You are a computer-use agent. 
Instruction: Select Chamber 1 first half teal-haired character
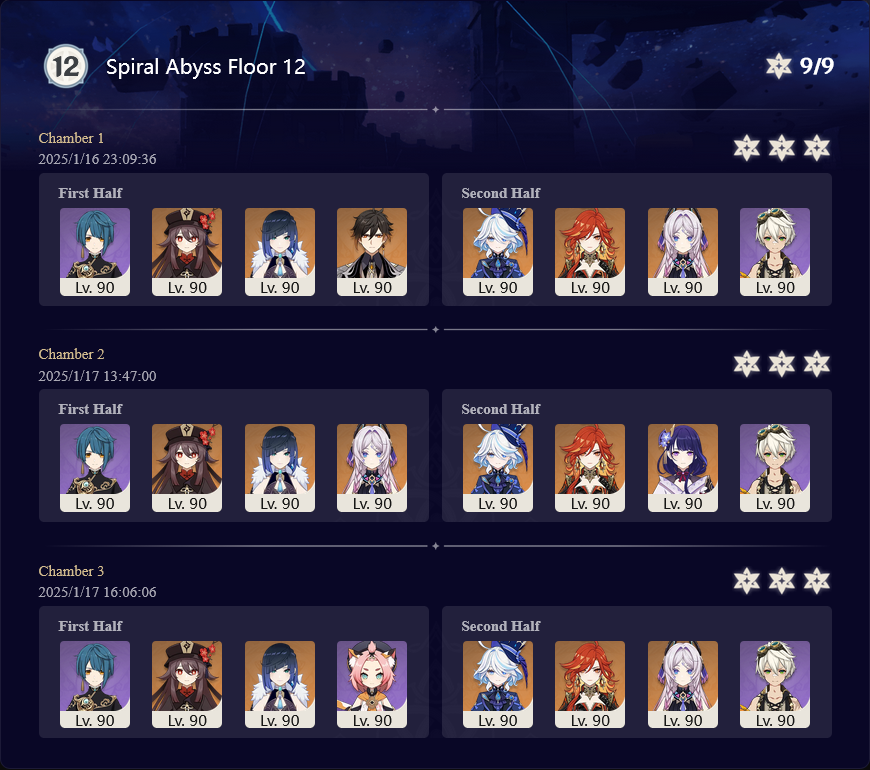(x=95, y=251)
